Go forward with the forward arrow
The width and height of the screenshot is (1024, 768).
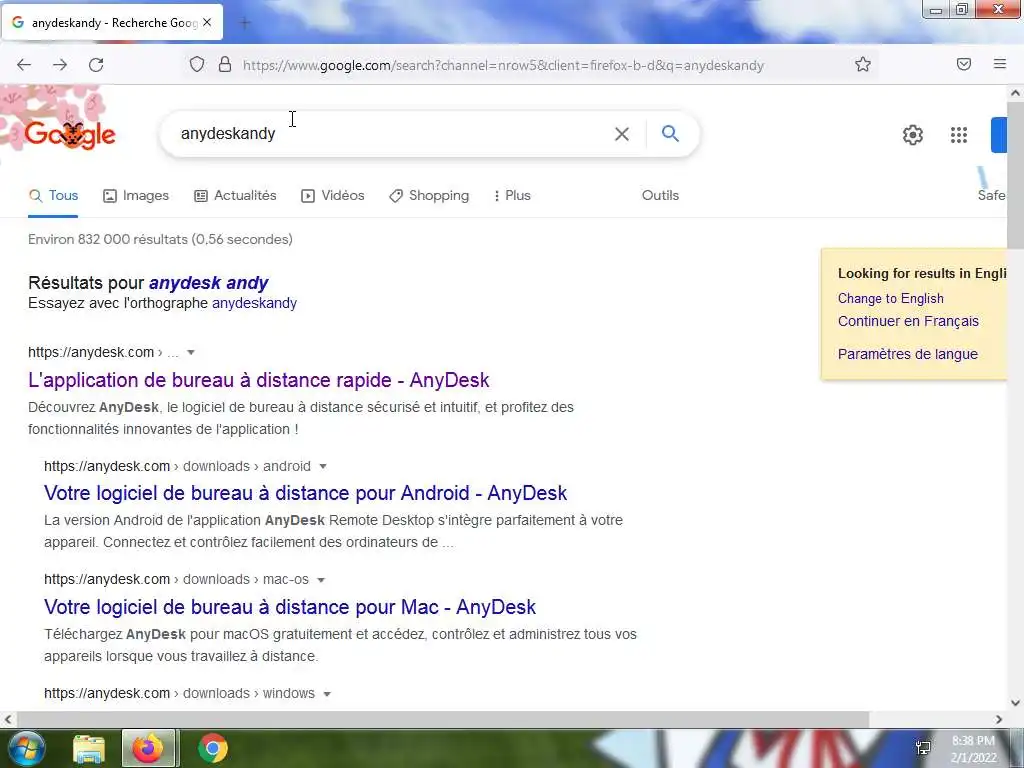60,65
